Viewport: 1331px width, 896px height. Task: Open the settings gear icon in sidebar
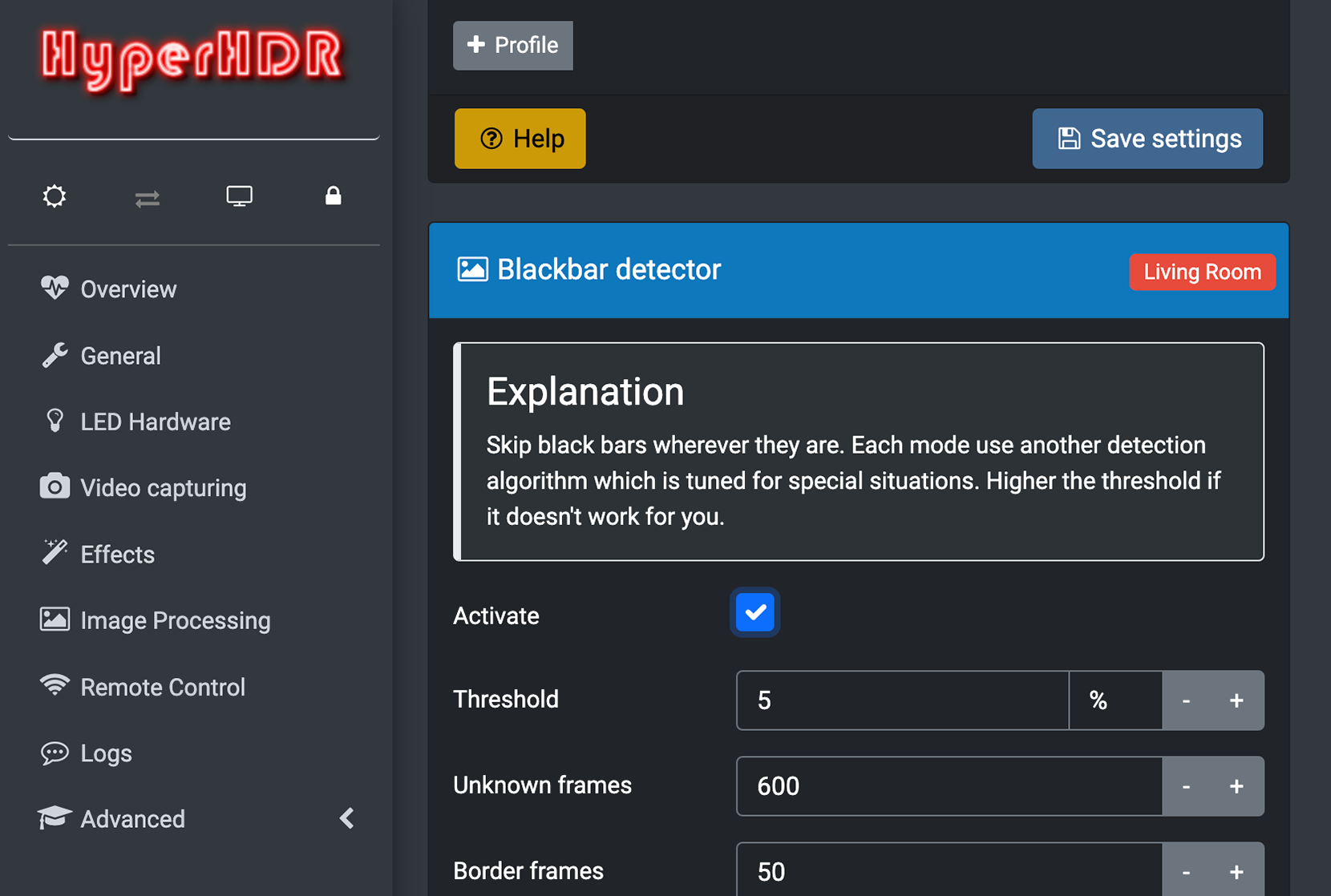tap(54, 196)
